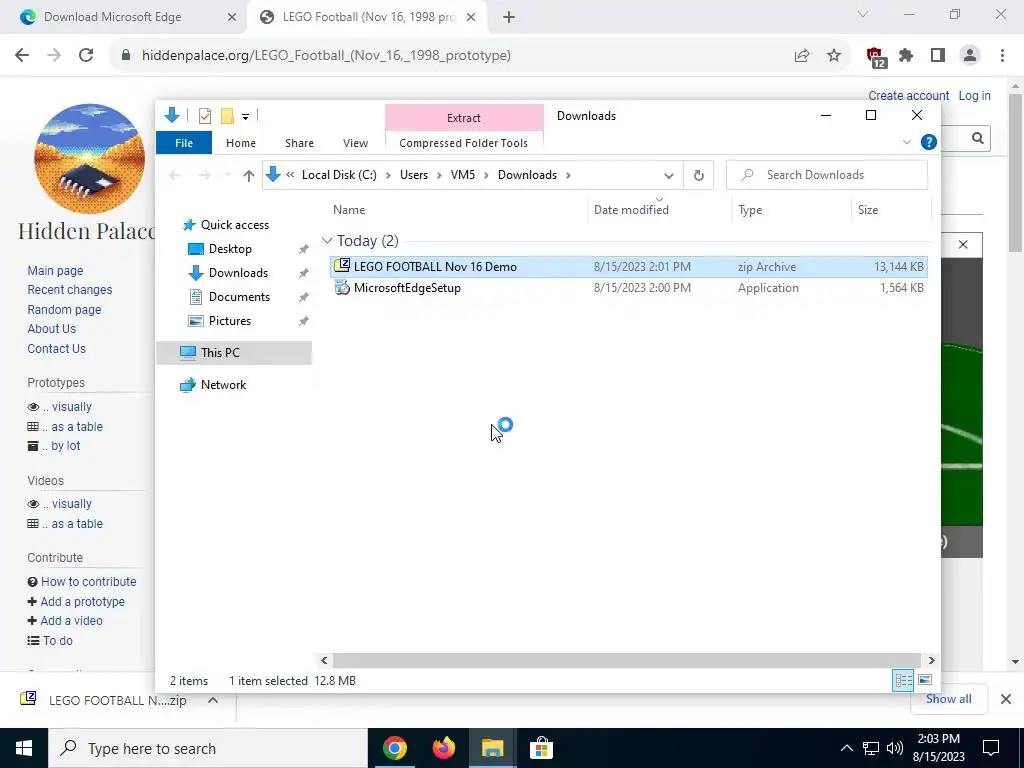
Task: Open the uBlock extension icon in Chrome
Action: (x=876, y=57)
